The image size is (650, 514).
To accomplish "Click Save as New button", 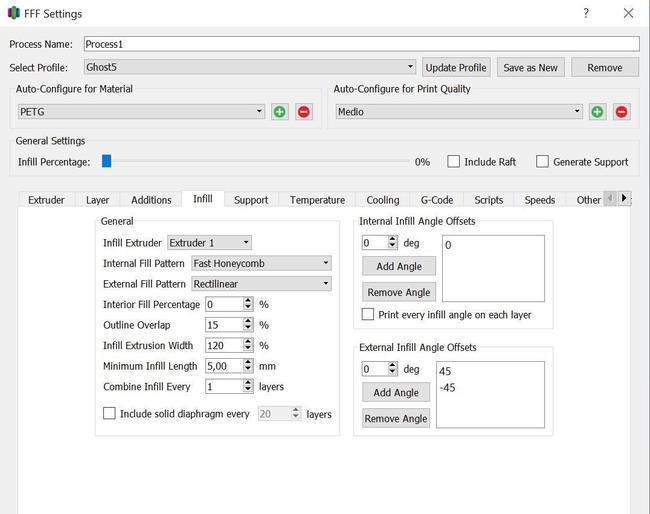I will click(531, 68).
